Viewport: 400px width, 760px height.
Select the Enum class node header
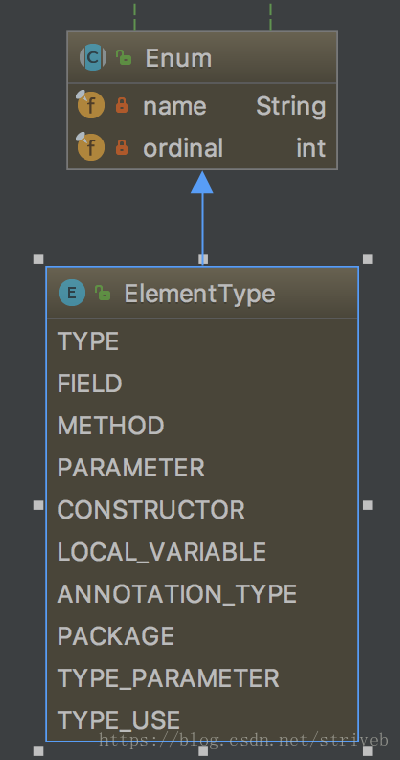coord(202,58)
